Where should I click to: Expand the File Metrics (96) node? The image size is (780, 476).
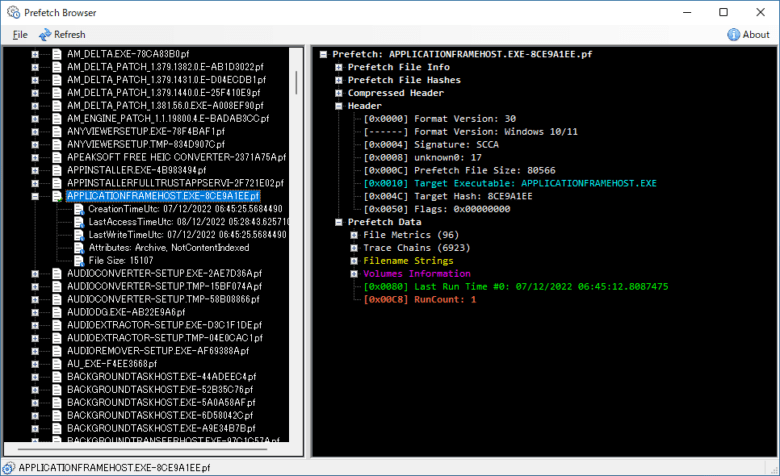[x=354, y=235]
